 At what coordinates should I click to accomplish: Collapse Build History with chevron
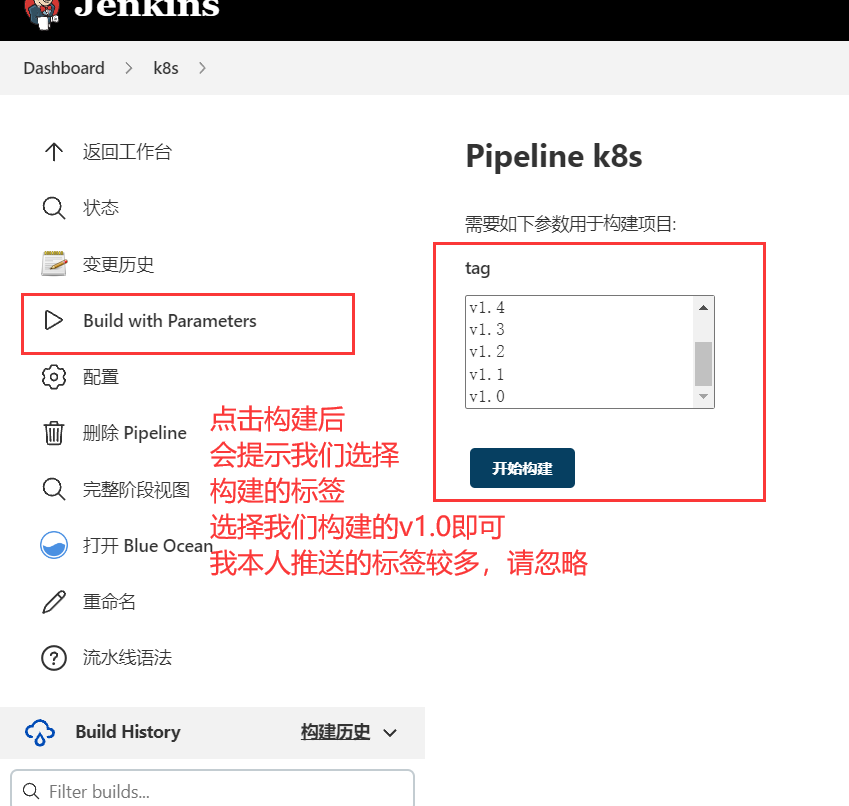pyautogui.click(x=390, y=733)
